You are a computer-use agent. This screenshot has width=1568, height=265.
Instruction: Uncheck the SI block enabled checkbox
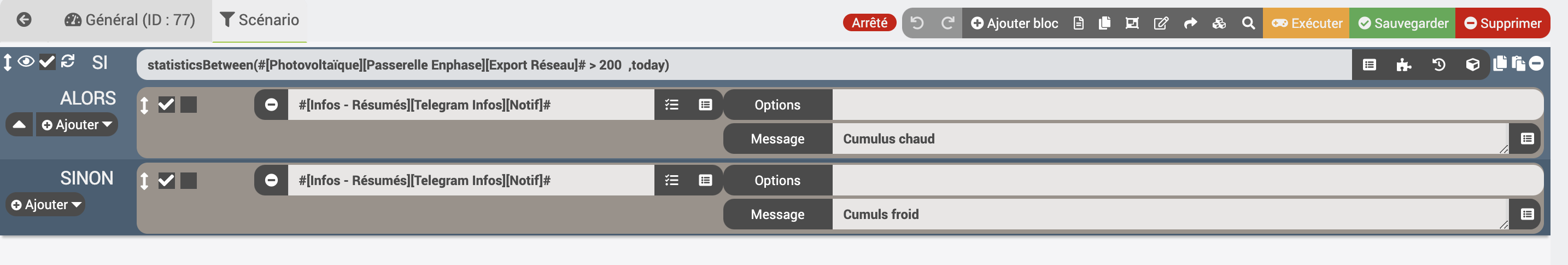(47, 61)
